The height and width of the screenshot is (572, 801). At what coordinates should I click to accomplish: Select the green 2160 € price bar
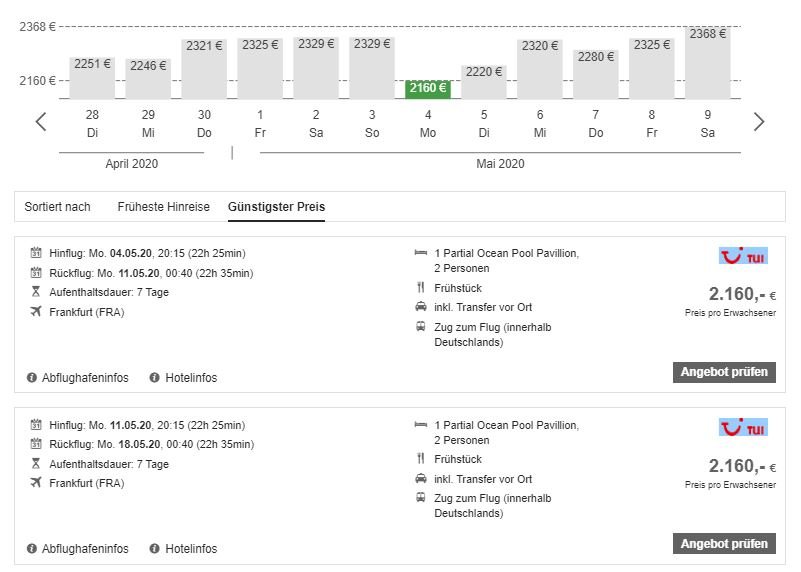click(x=428, y=88)
